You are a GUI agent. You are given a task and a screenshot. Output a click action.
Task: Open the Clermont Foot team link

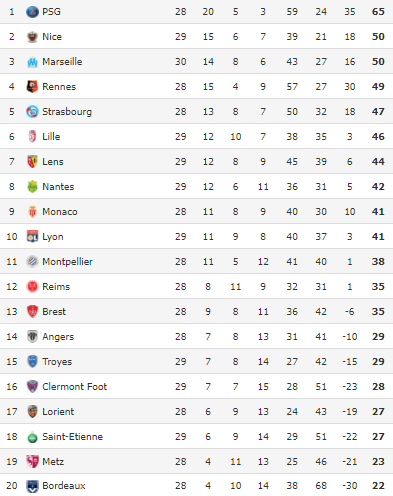(x=75, y=387)
